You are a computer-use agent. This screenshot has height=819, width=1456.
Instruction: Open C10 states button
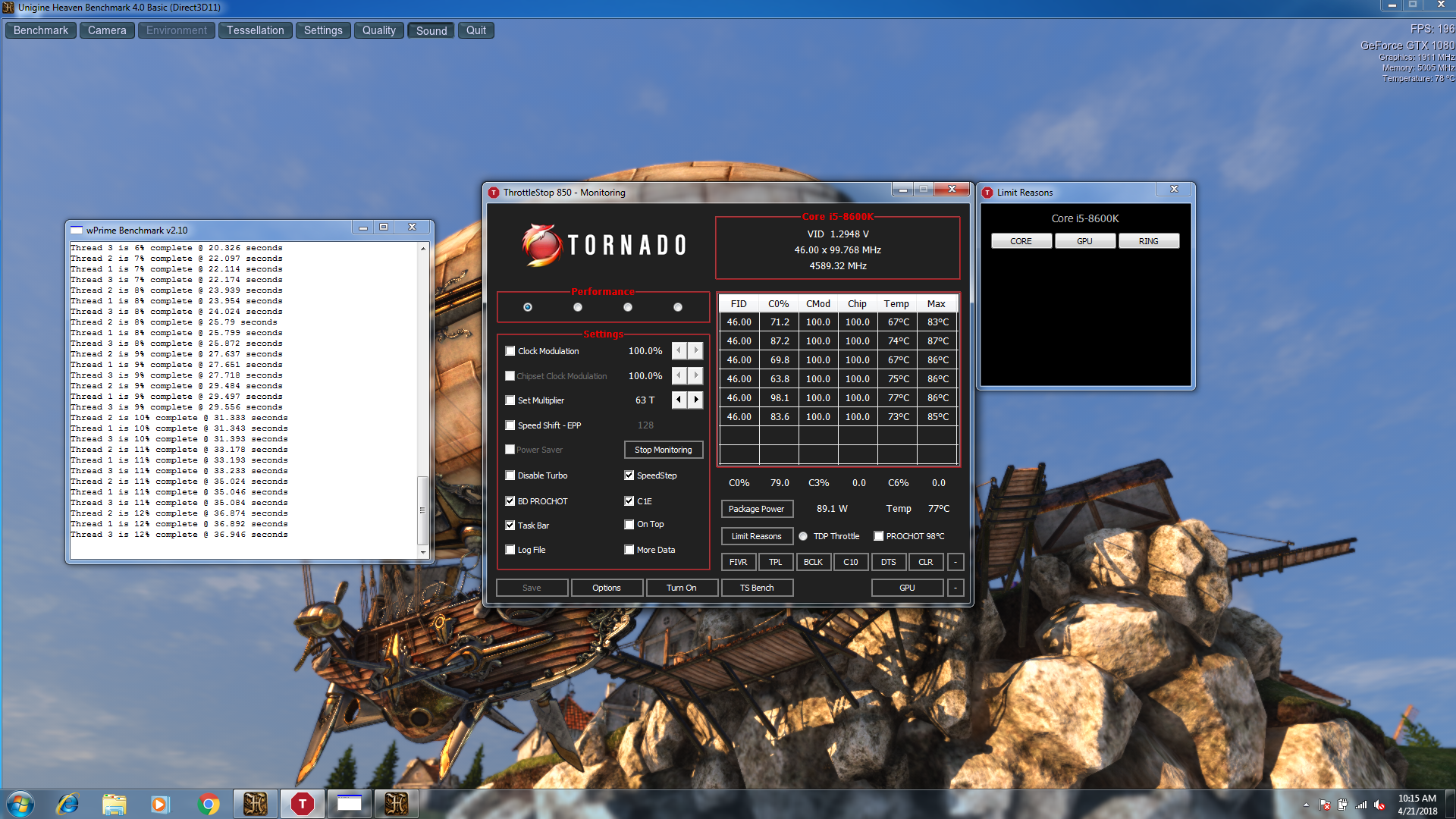(x=851, y=562)
